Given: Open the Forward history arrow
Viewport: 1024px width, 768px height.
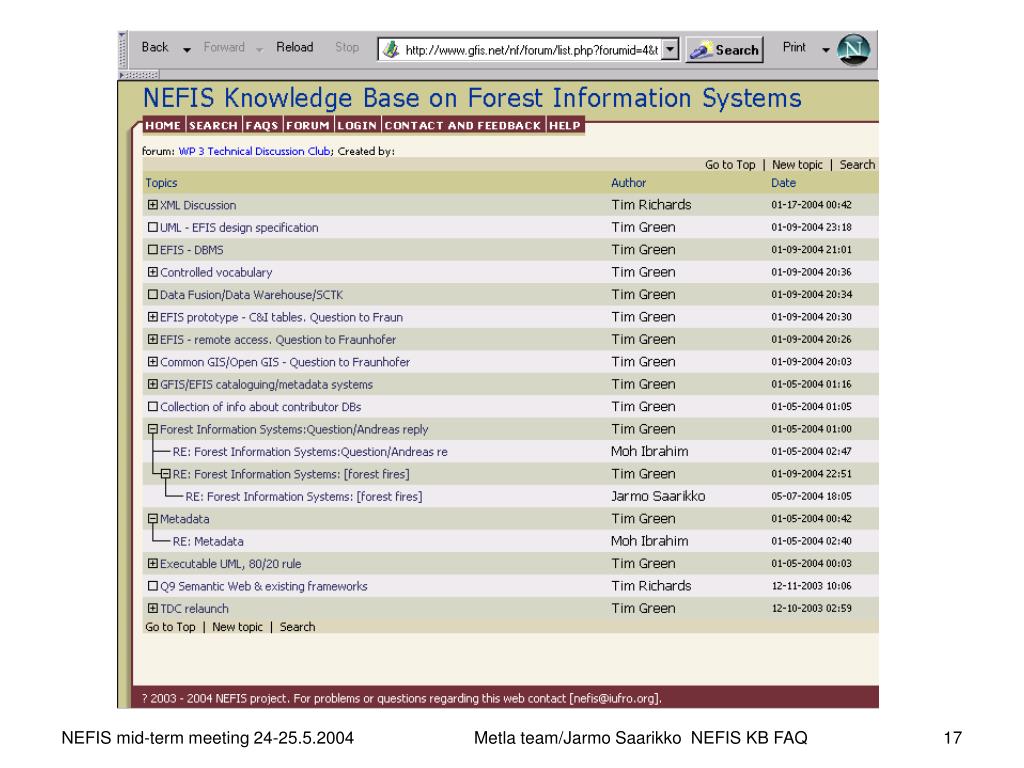Looking at the screenshot, I should [259, 50].
